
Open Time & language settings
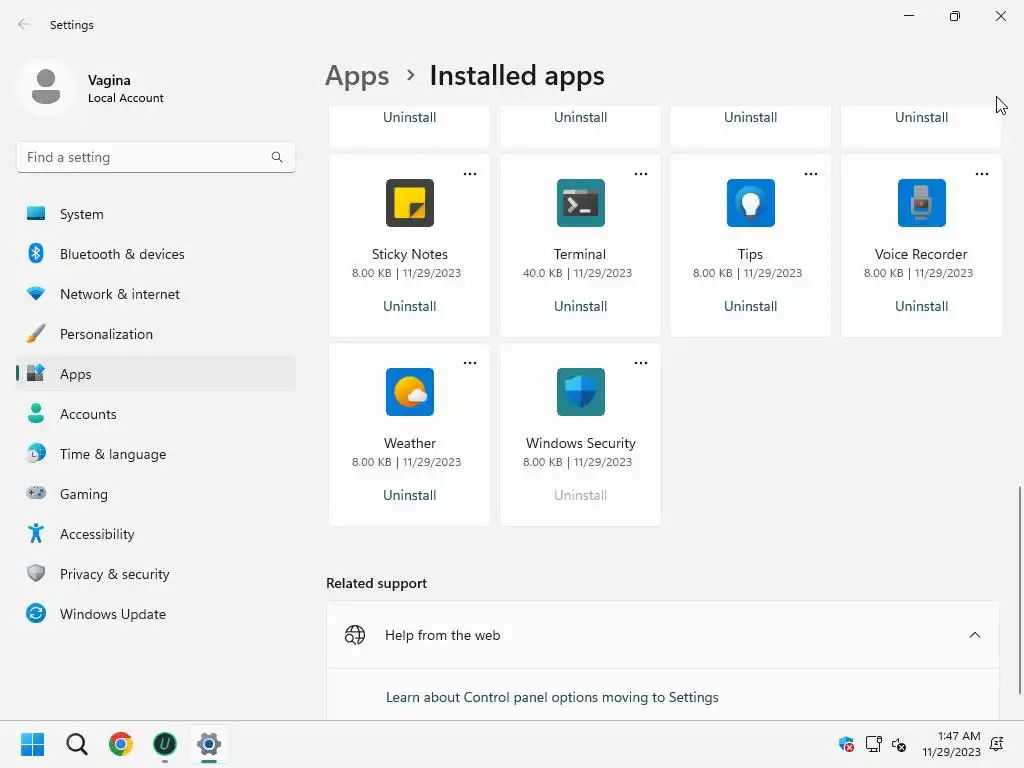tap(155, 454)
